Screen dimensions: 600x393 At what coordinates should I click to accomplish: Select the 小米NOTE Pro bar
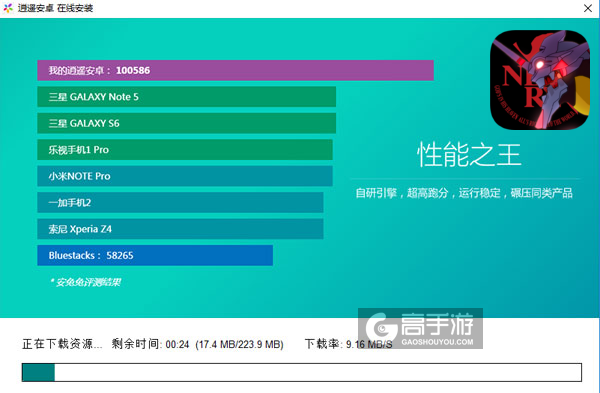185,176
